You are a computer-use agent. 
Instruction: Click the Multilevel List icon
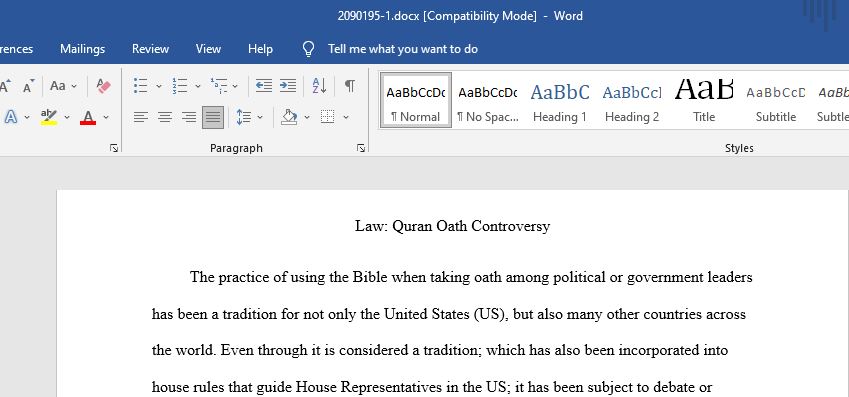(x=219, y=86)
